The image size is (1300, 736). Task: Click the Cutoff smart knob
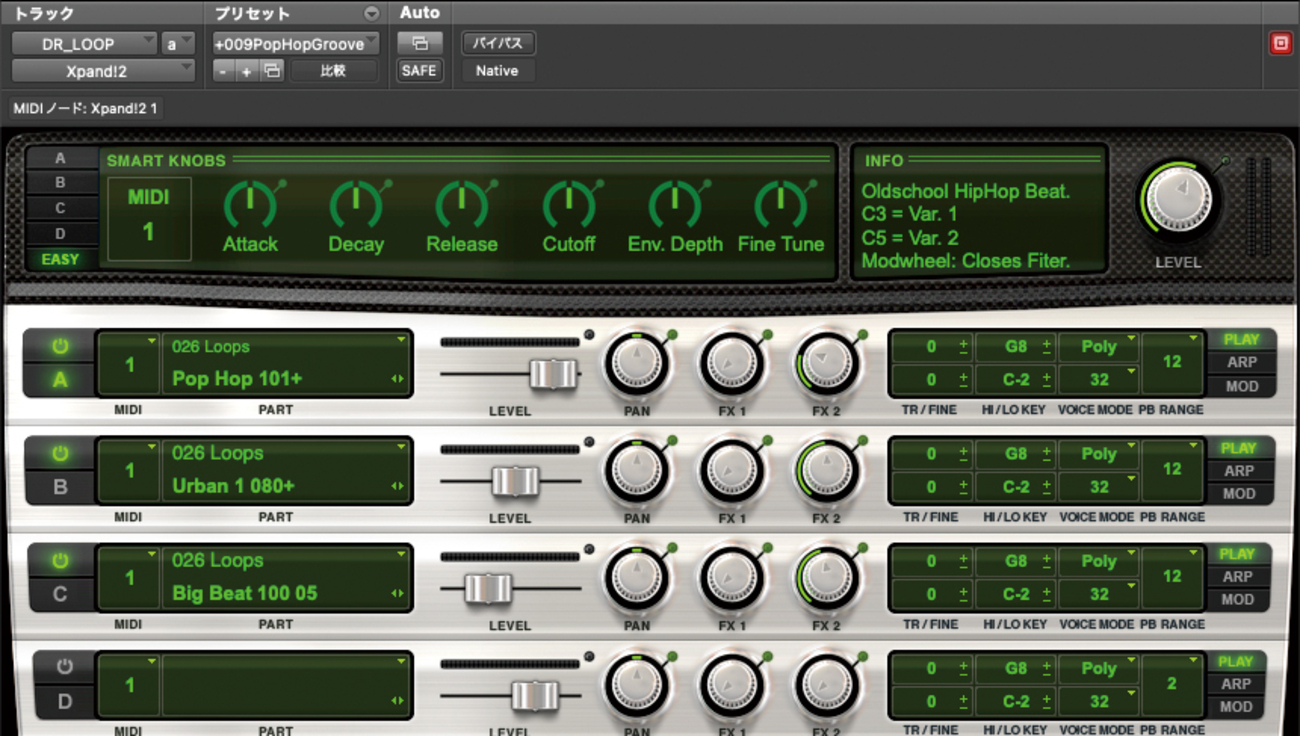[x=568, y=204]
